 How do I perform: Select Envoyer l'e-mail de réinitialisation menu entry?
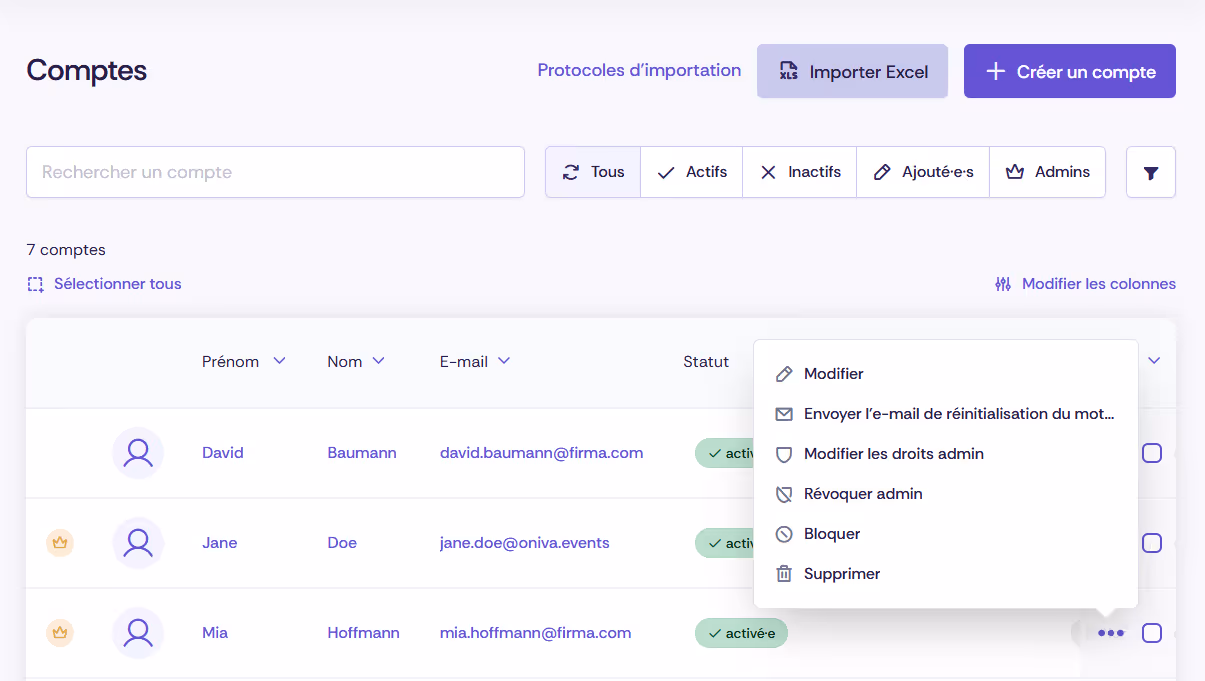(946, 414)
